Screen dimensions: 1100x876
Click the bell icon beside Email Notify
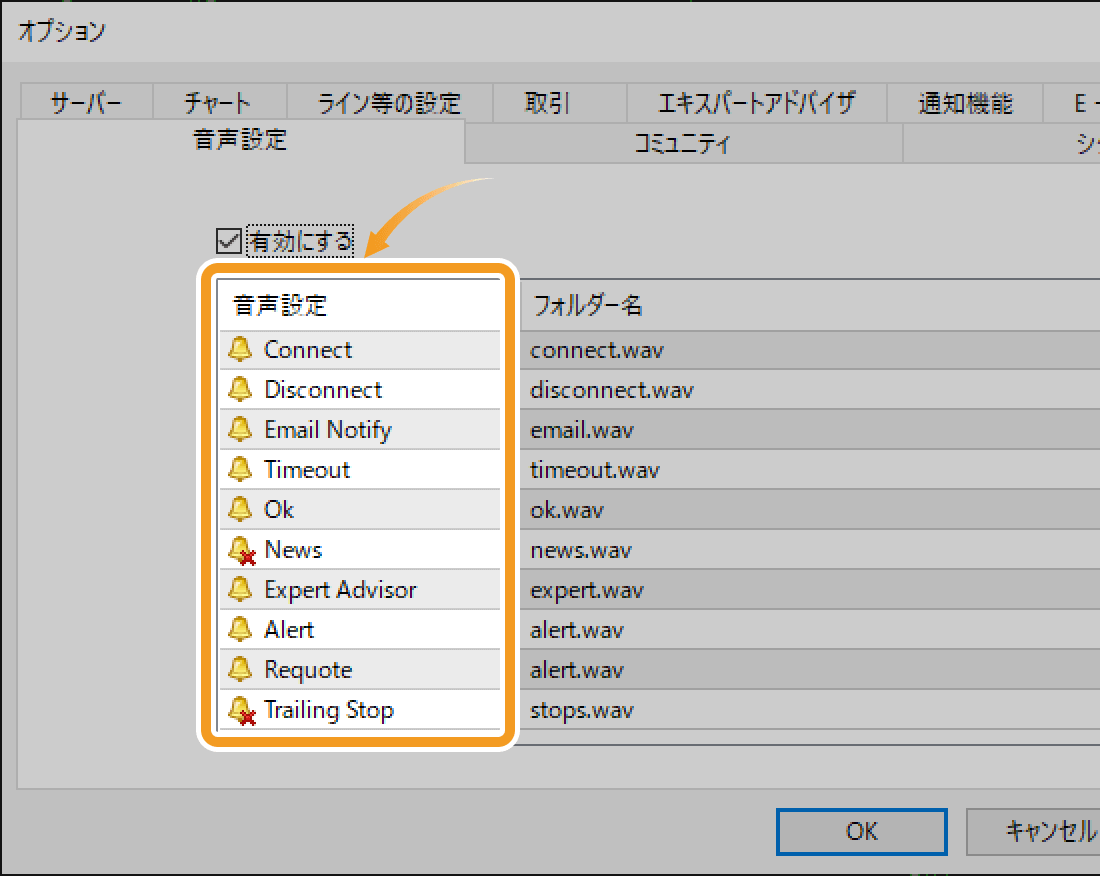coord(241,429)
